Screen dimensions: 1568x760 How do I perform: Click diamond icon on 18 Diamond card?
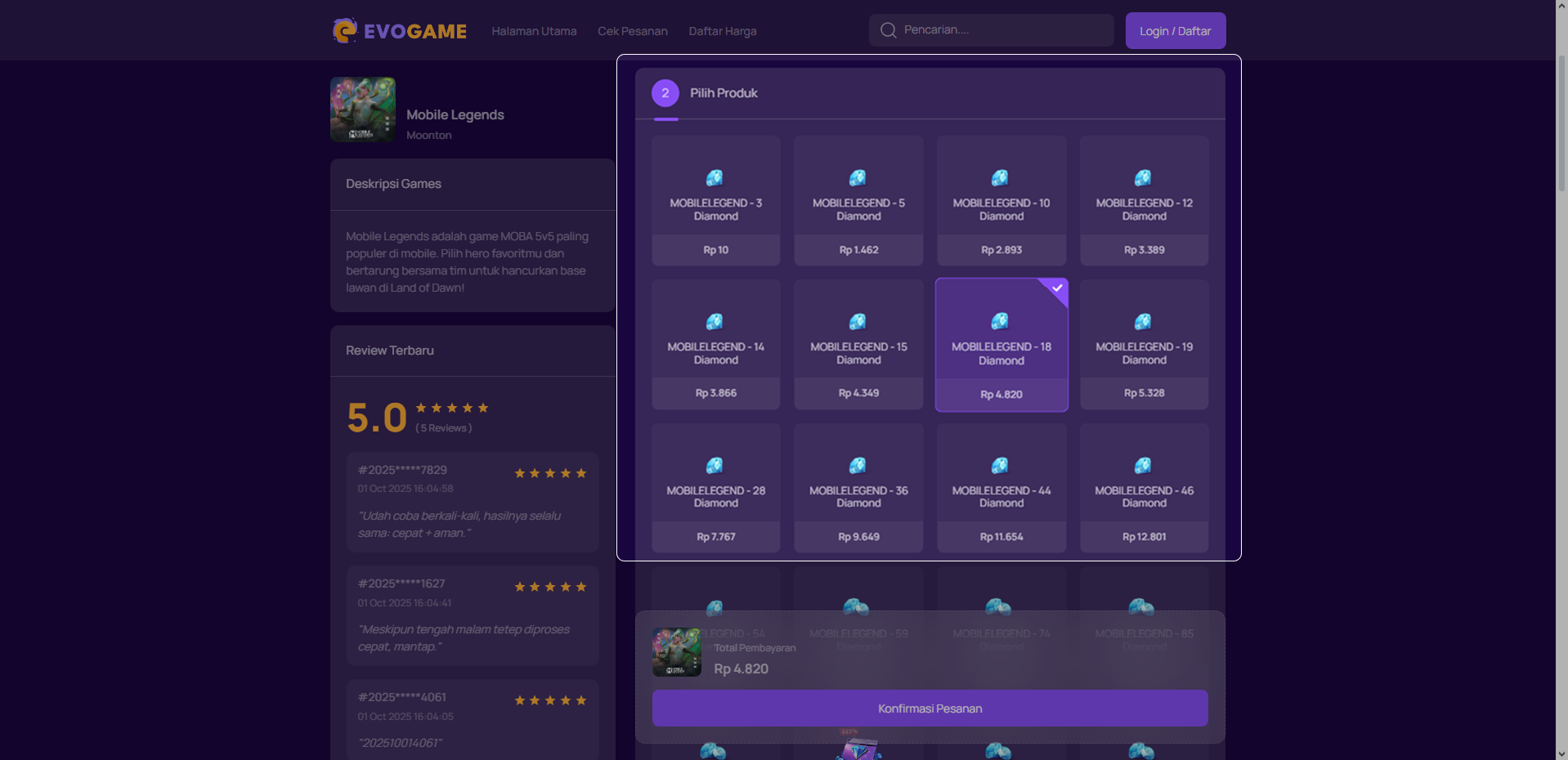pyautogui.click(x=1000, y=321)
